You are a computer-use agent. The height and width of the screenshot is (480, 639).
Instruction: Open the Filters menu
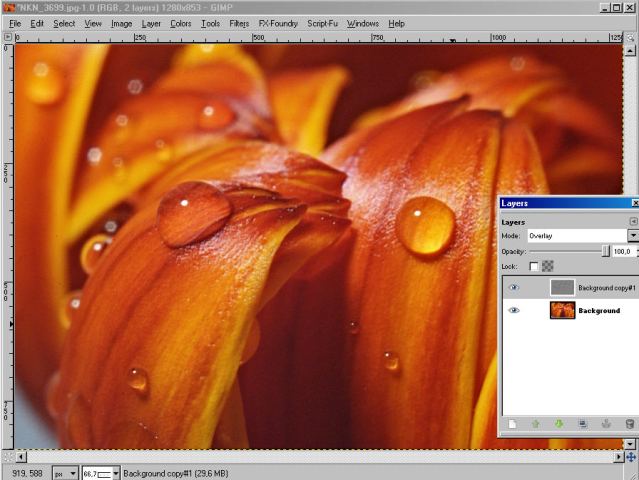(239, 24)
